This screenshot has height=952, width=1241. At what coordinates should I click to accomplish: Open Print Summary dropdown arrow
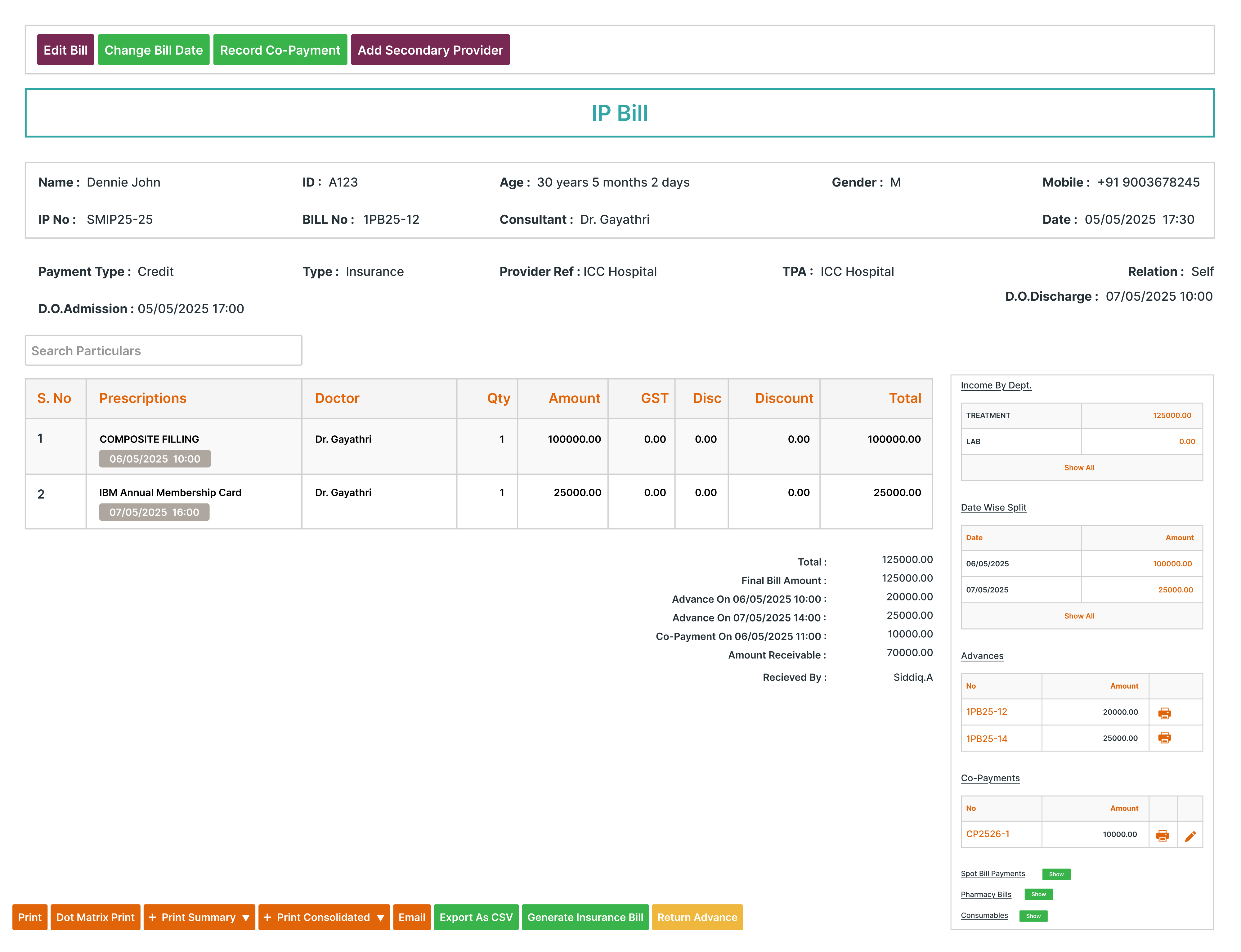pos(246,918)
